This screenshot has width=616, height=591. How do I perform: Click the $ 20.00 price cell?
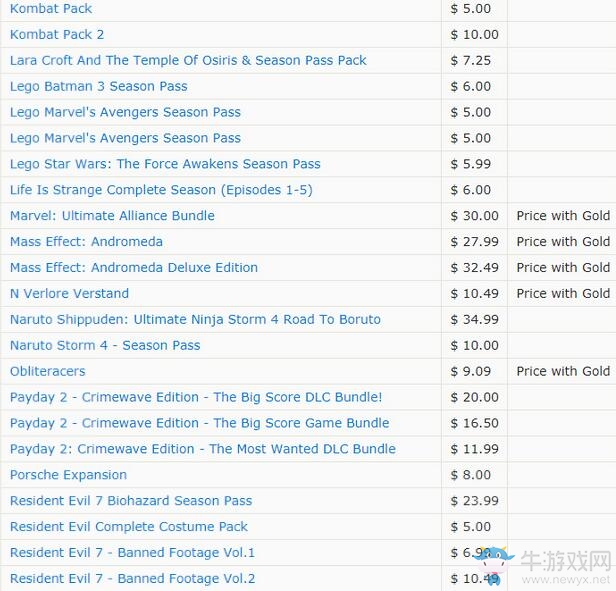point(475,397)
